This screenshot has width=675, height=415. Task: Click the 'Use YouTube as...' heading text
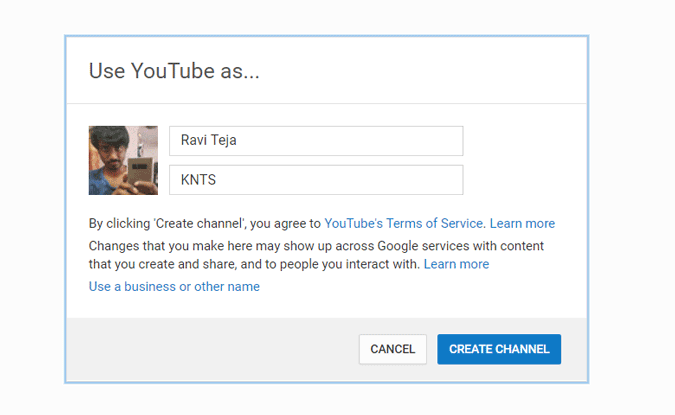pos(174,71)
